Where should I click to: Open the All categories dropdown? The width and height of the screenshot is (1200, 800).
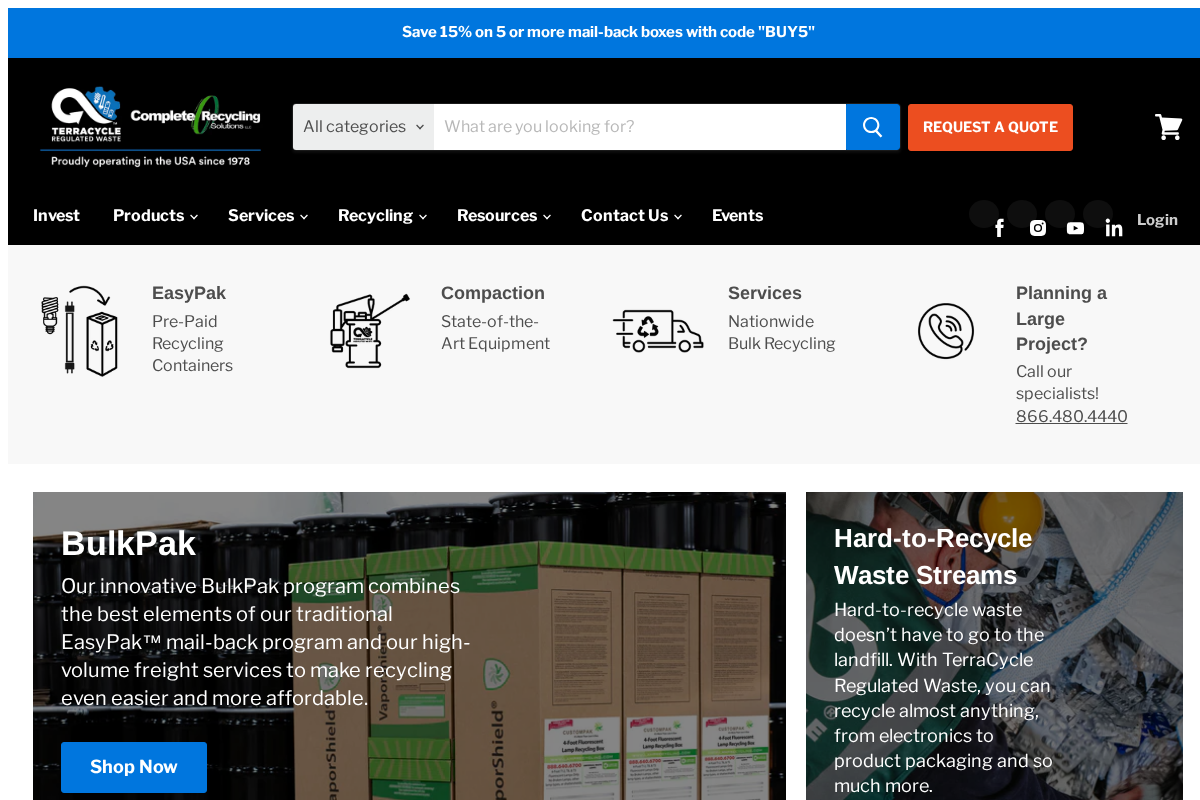(363, 126)
